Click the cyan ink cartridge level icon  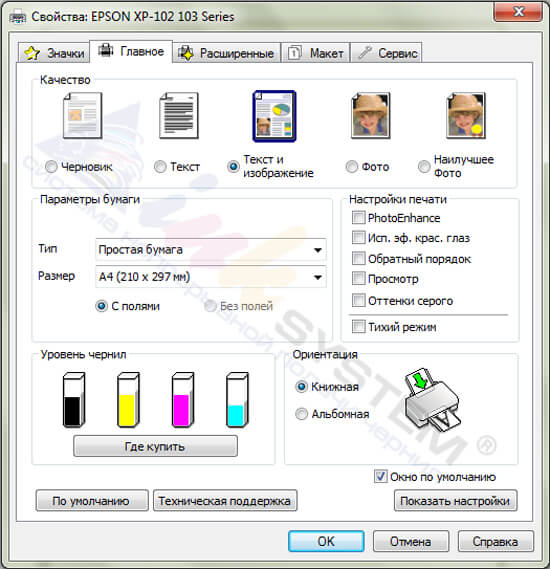coord(237,400)
